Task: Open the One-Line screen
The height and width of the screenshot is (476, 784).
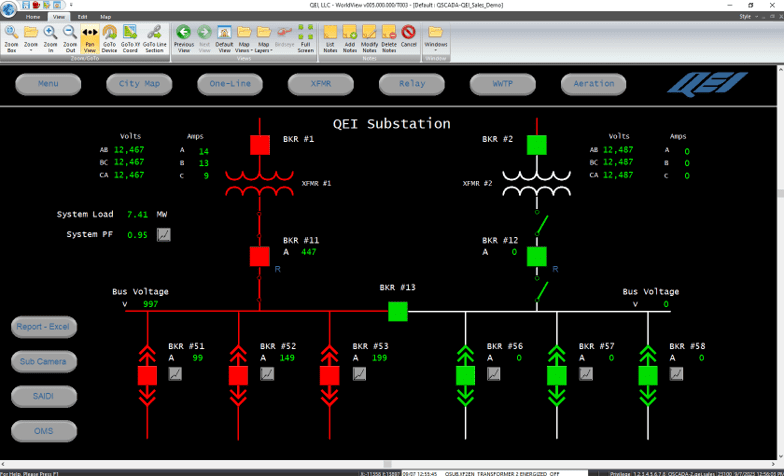Action: tap(230, 84)
